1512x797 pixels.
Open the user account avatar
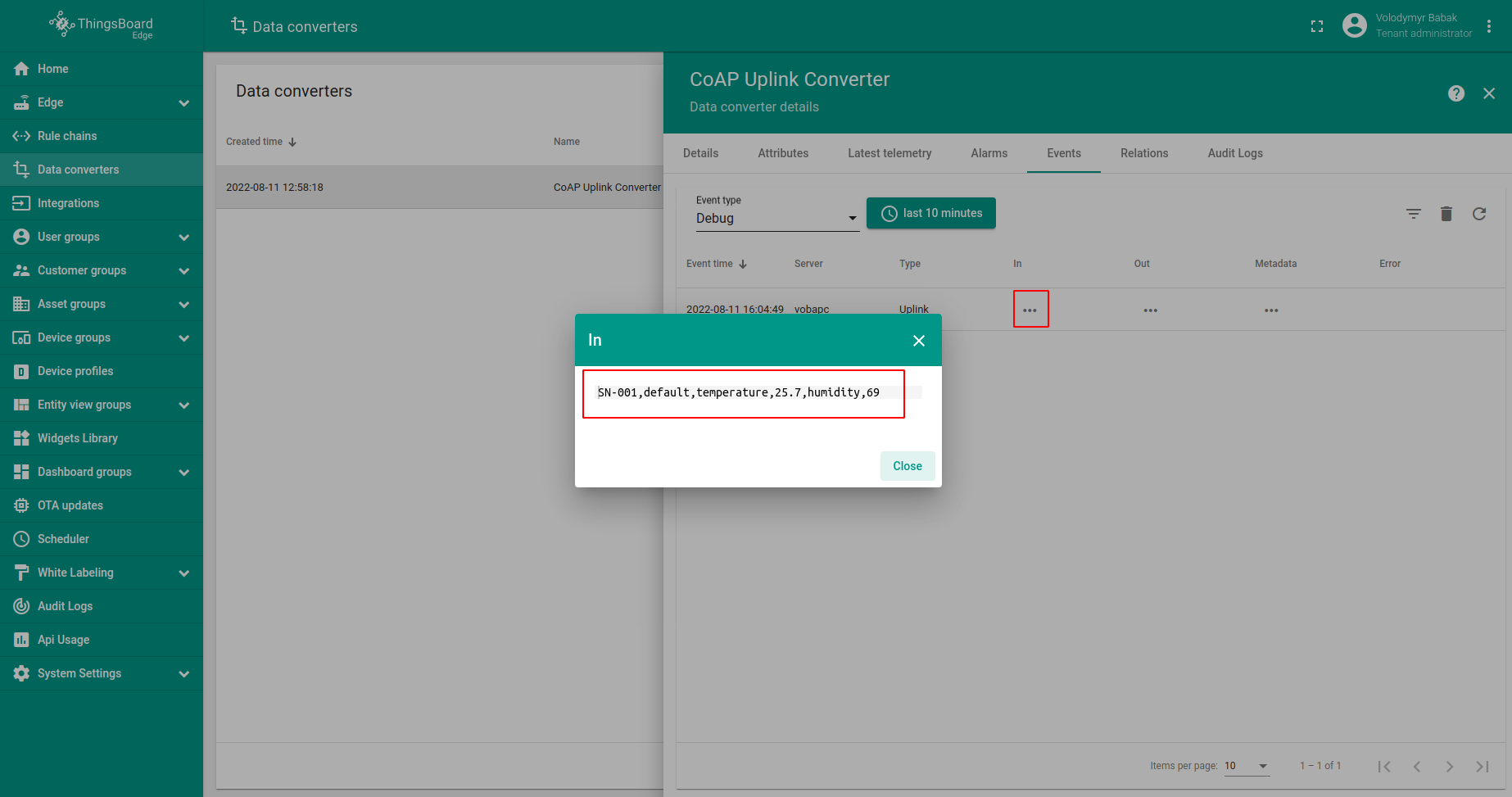(1355, 25)
